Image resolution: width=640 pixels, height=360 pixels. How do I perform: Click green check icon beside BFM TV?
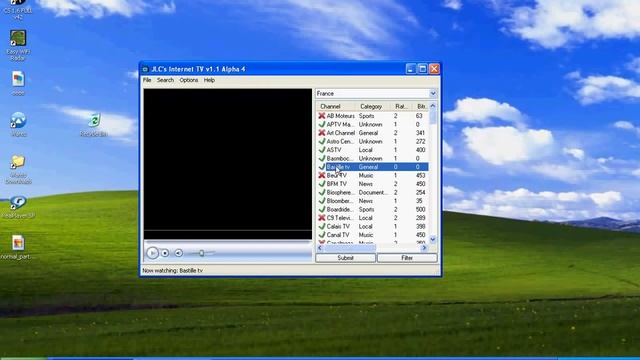pyautogui.click(x=322, y=184)
